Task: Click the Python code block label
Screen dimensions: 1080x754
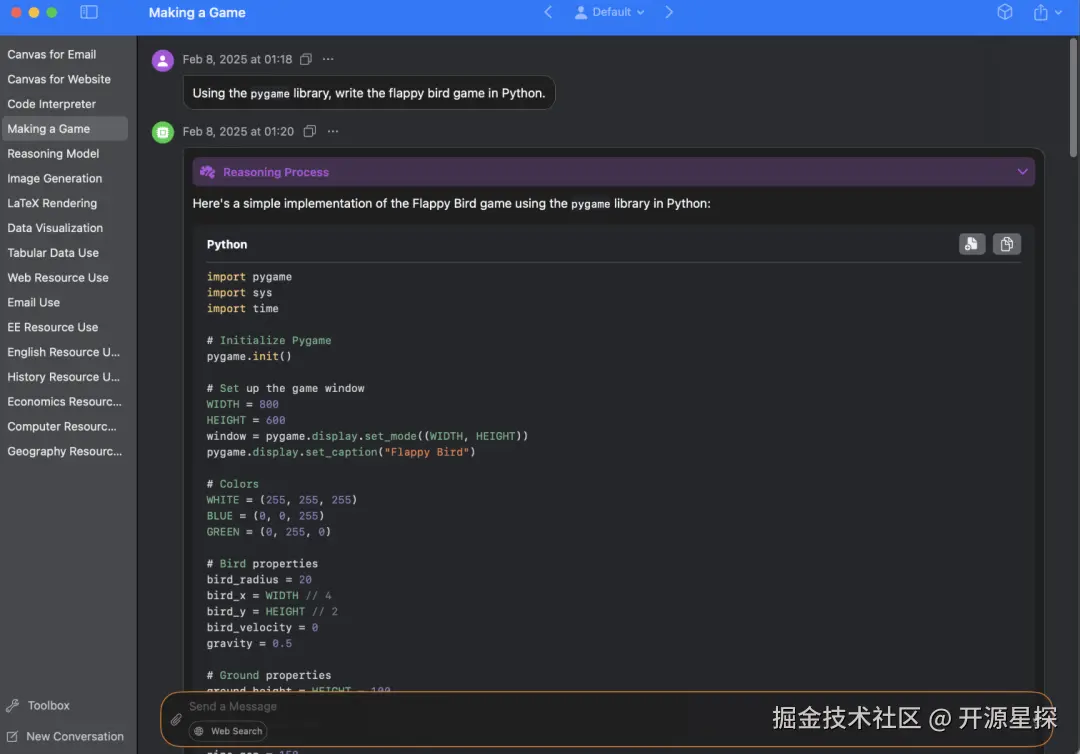Action: (227, 244)
